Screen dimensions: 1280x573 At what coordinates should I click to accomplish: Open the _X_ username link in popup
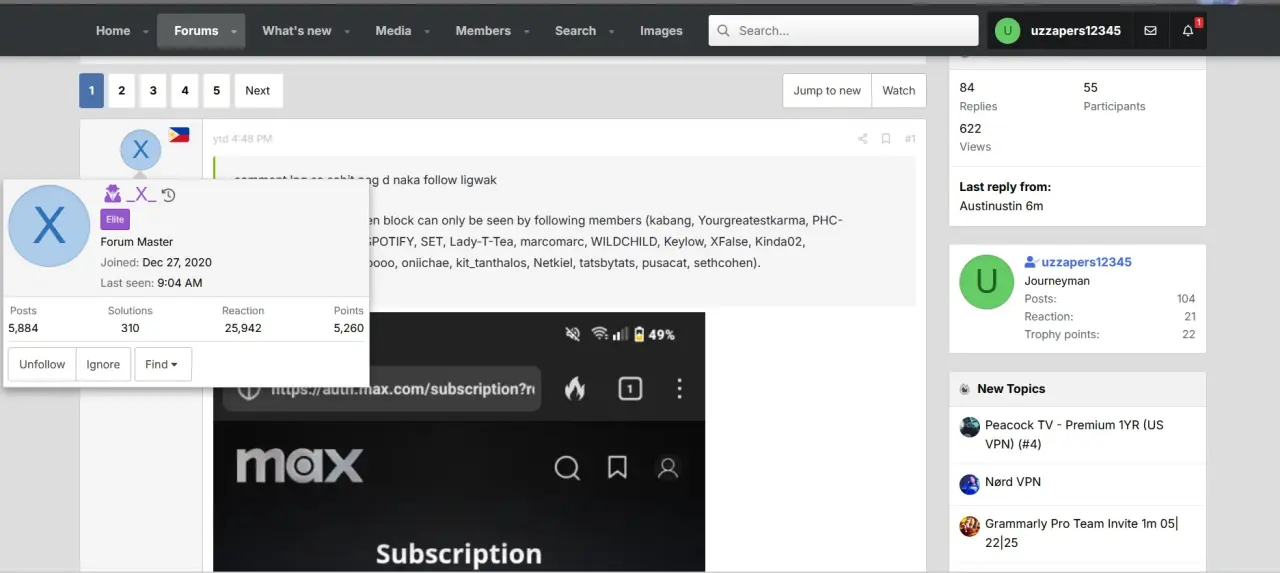[141, 194]
